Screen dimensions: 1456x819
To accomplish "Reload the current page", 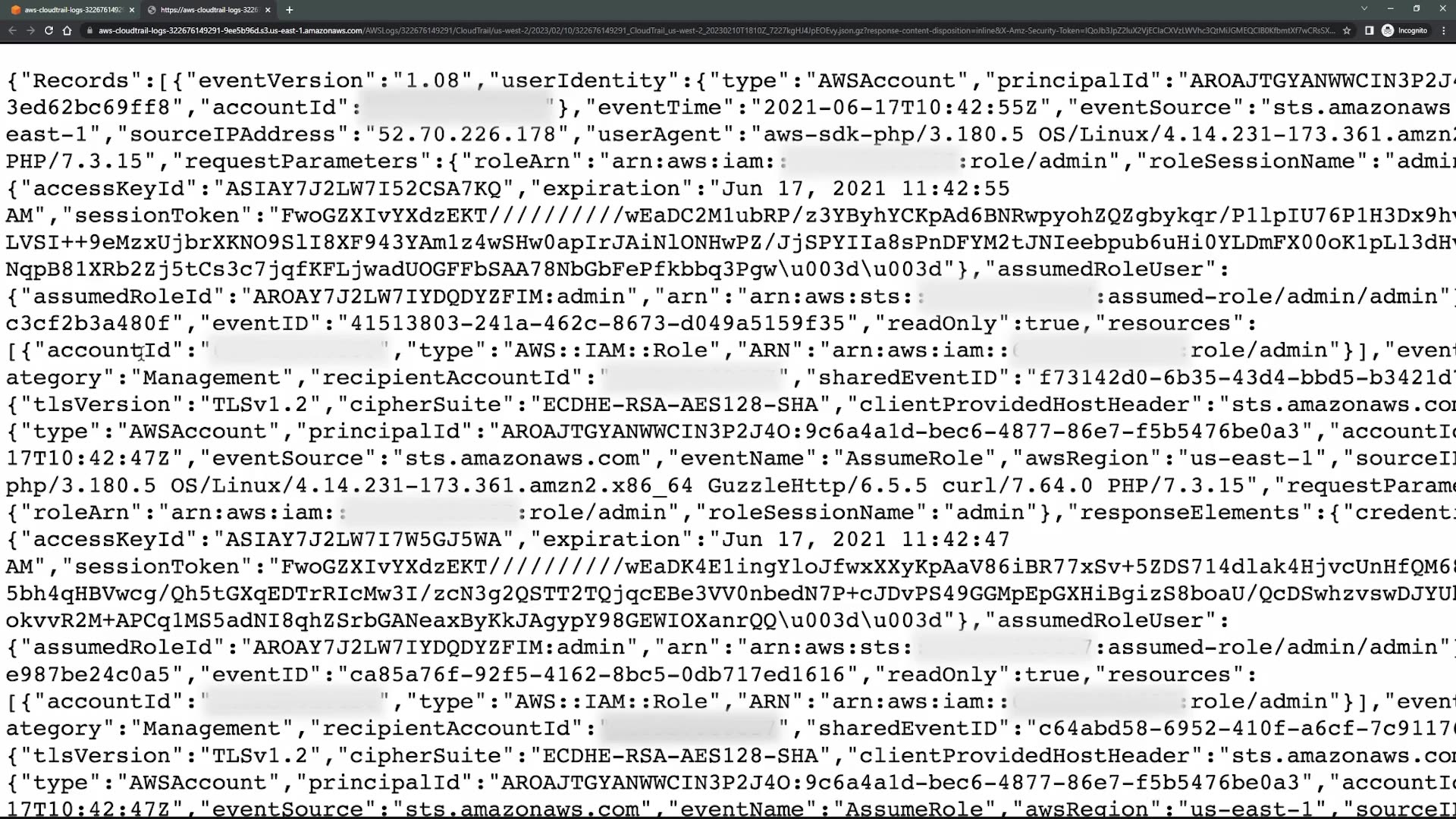I will (x=49, y=30).
